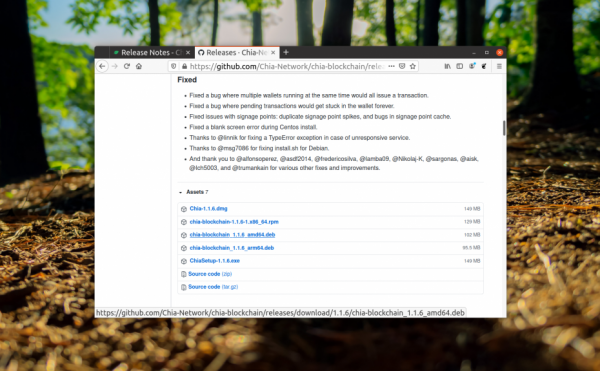Open the Firefox hamburger menu

pos(499,66)
